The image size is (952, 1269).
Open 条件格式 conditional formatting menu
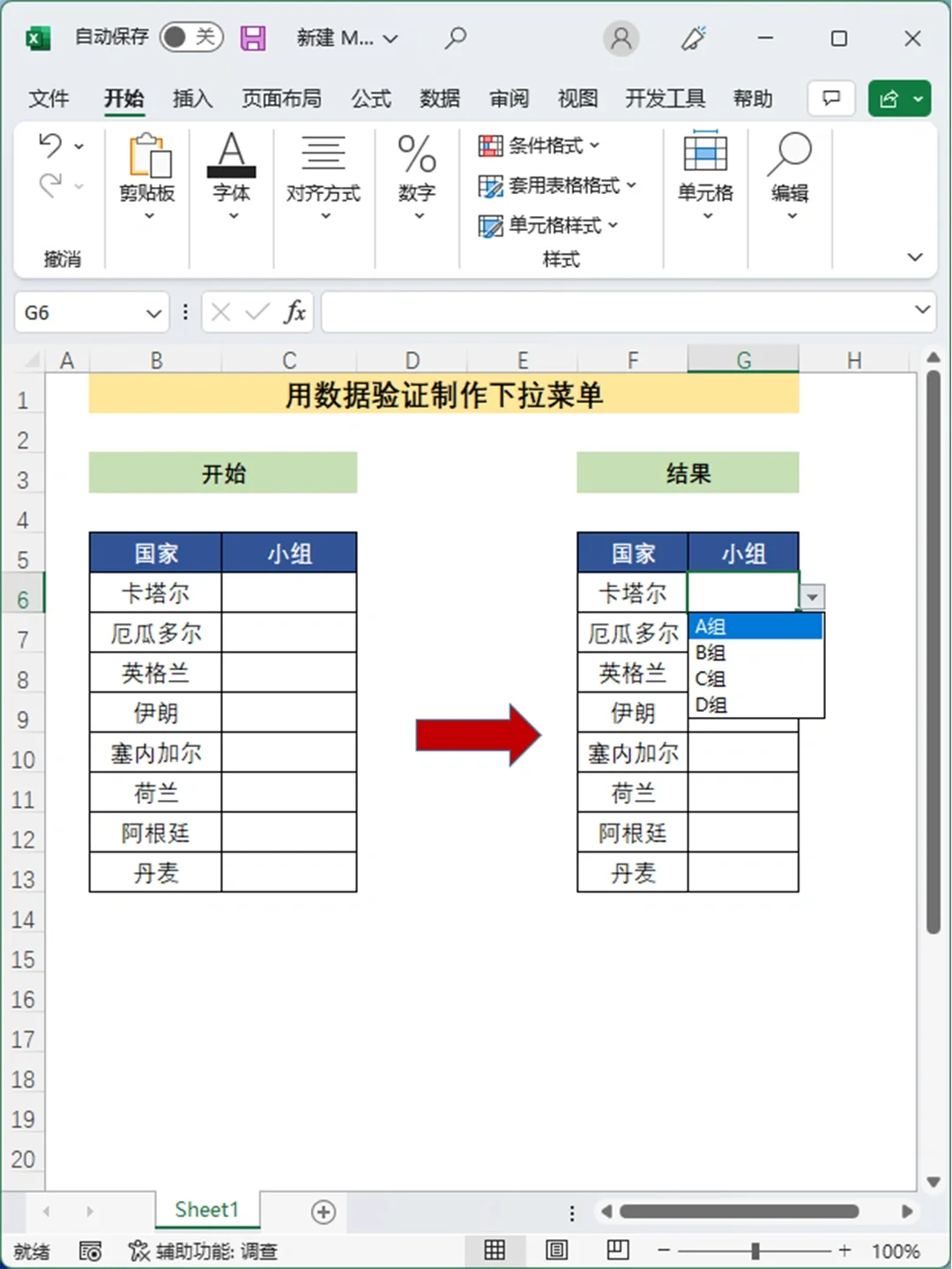pyautogui.click(x=539, y=146)
